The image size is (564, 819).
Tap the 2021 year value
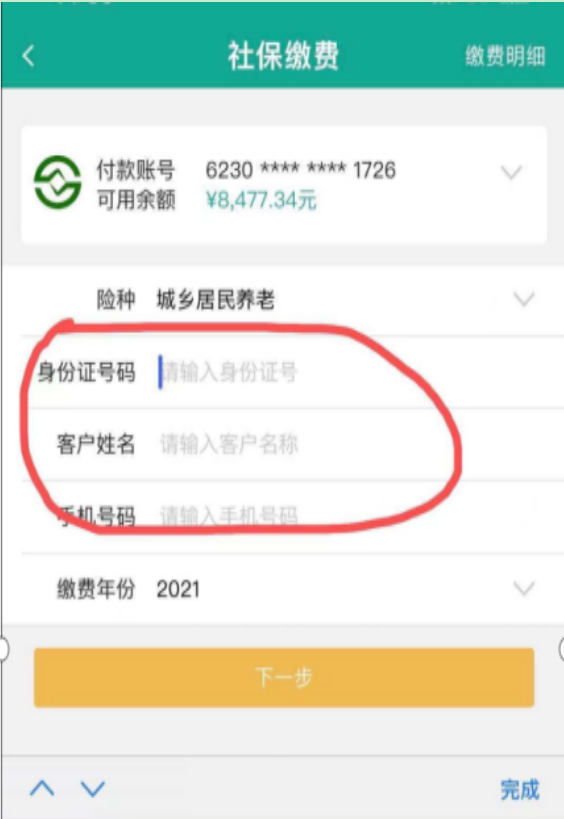coord(178,589)
